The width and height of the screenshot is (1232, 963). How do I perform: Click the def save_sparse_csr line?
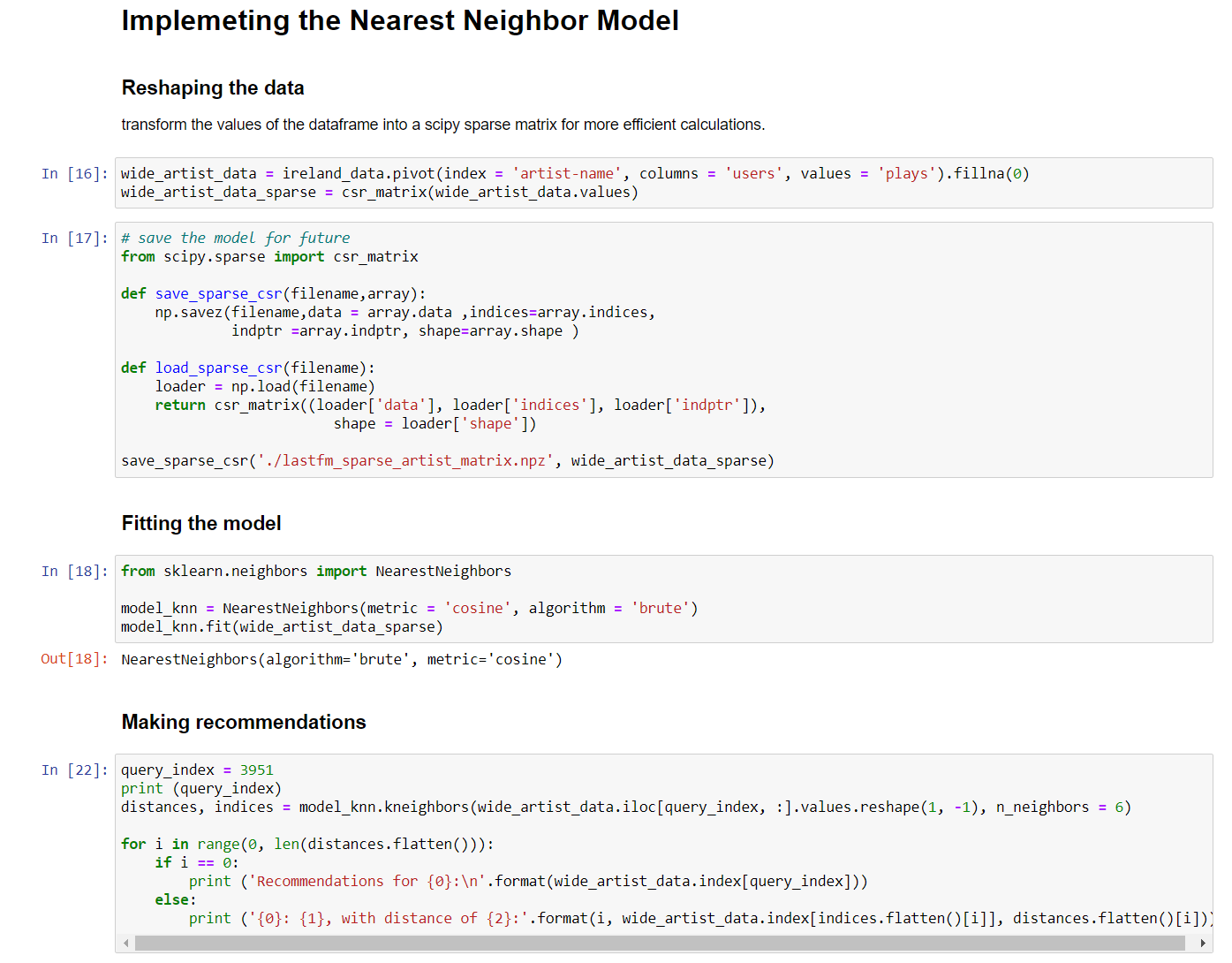(273, 293)
